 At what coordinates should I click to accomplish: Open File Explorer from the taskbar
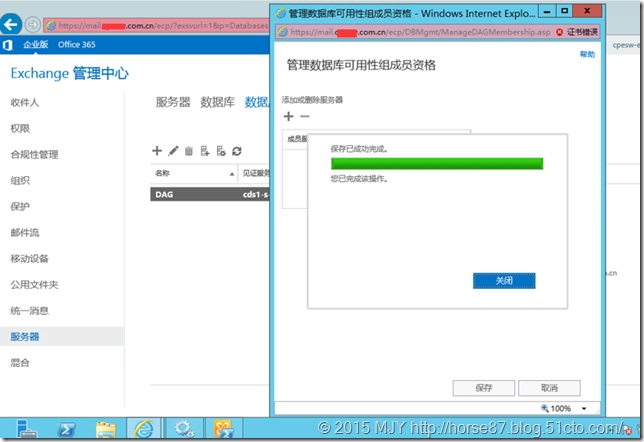click(104, 429)
